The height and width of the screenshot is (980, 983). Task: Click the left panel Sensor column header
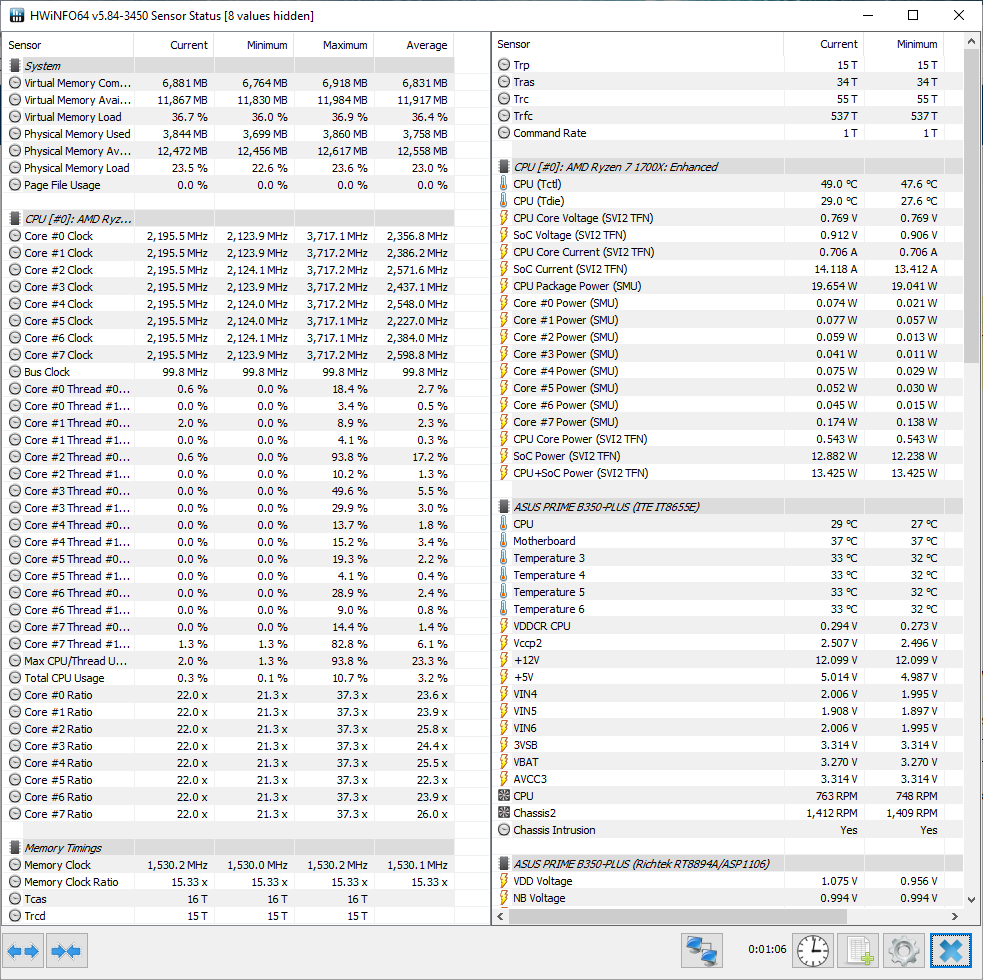point(68,45)
